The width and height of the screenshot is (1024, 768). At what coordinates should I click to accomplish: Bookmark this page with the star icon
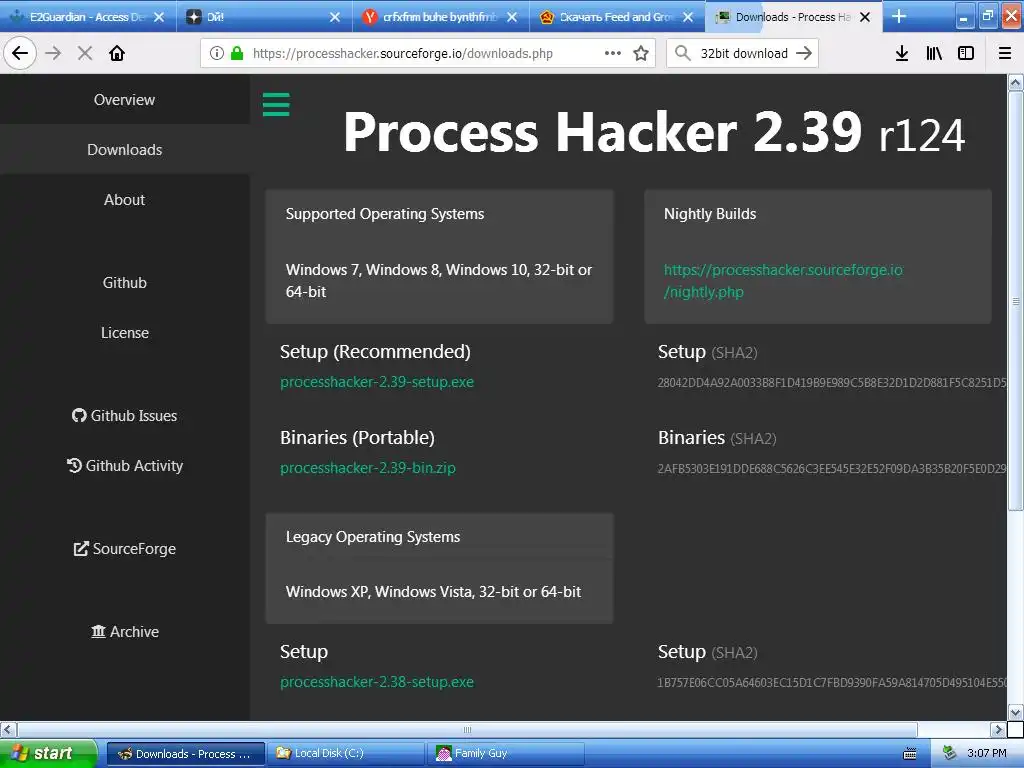pyautogui.click(x=641, y=53)
